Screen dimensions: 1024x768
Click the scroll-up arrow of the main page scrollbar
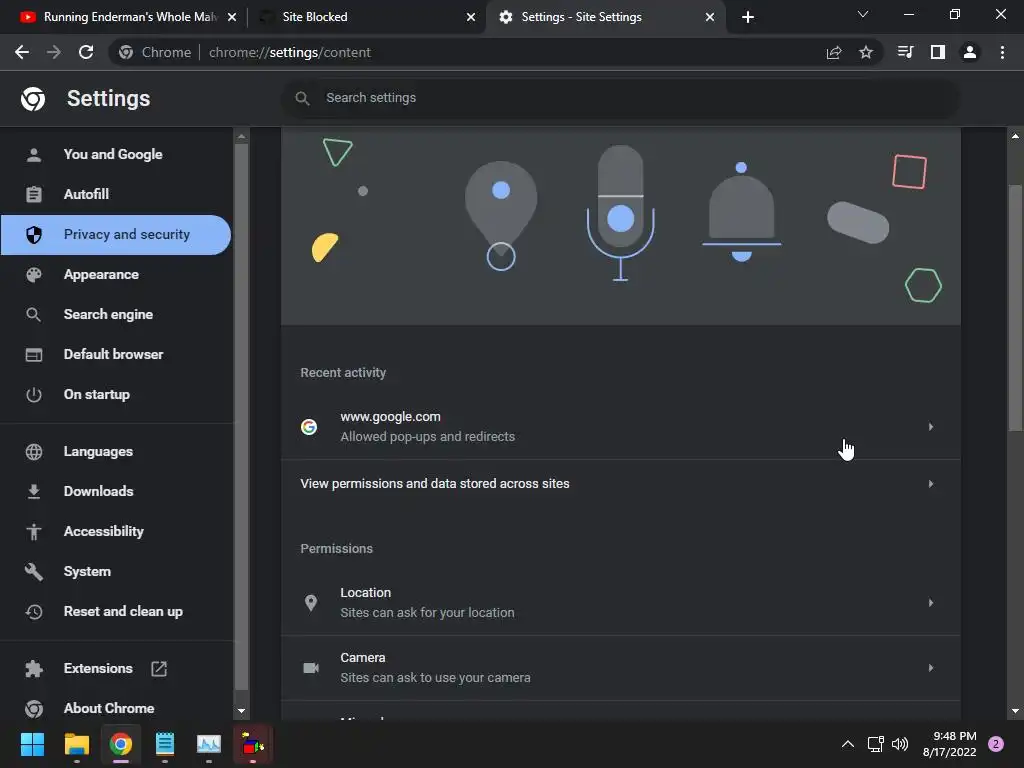[1015, 136]
